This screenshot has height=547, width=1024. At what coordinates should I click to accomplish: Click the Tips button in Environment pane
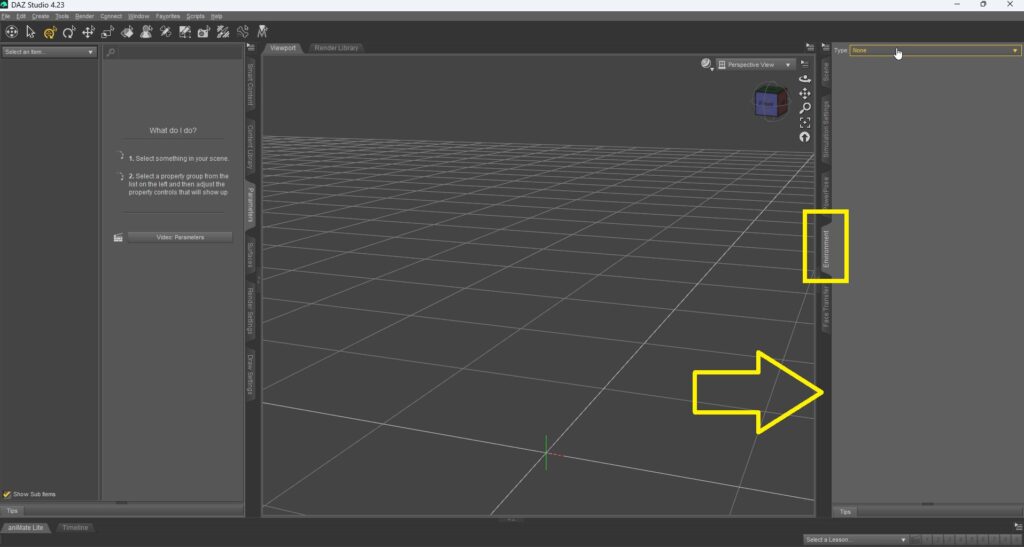pyautogui.click(x=845, y=512)
